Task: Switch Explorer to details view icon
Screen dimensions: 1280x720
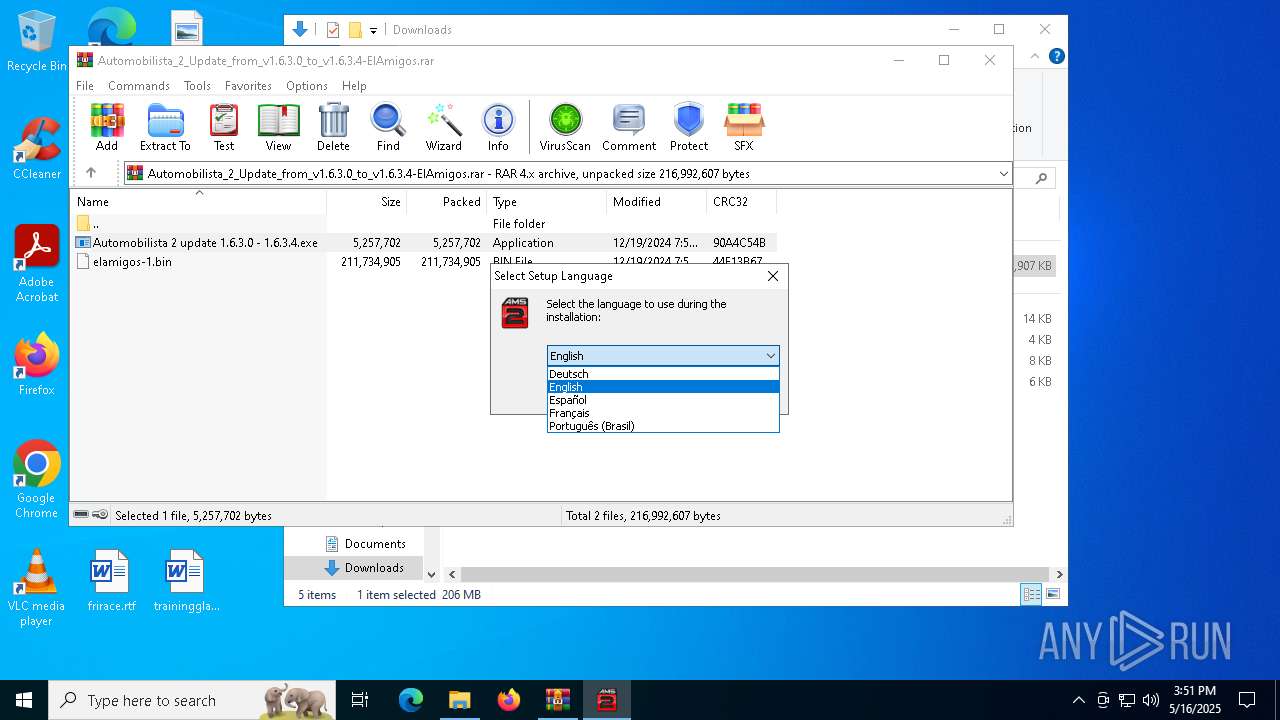Action: pos(1031,595)
